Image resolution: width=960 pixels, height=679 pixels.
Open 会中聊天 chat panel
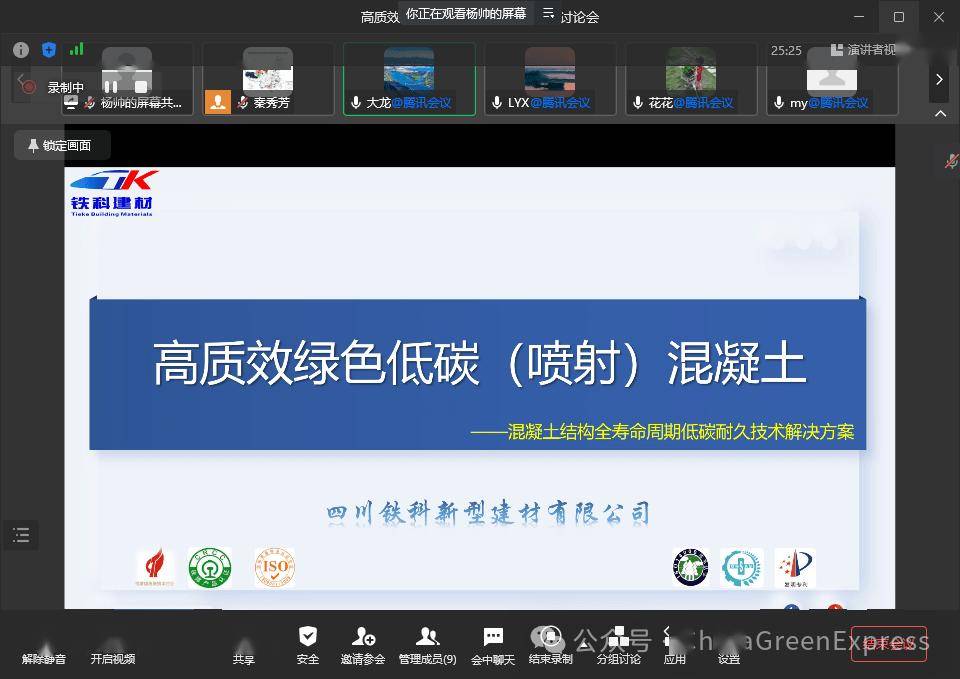click(x=493, y=646)
